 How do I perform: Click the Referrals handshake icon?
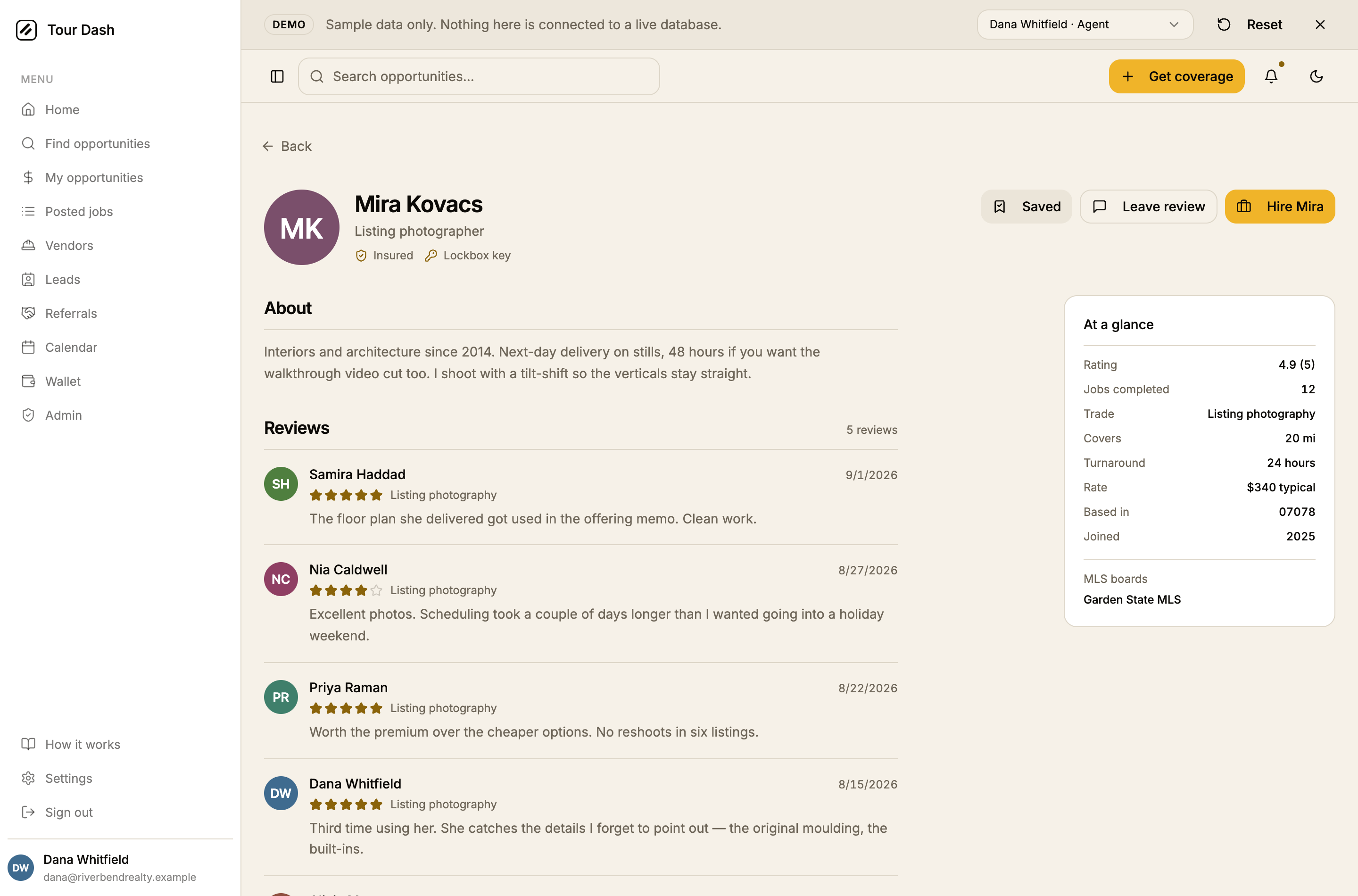(x=28, y=313)
